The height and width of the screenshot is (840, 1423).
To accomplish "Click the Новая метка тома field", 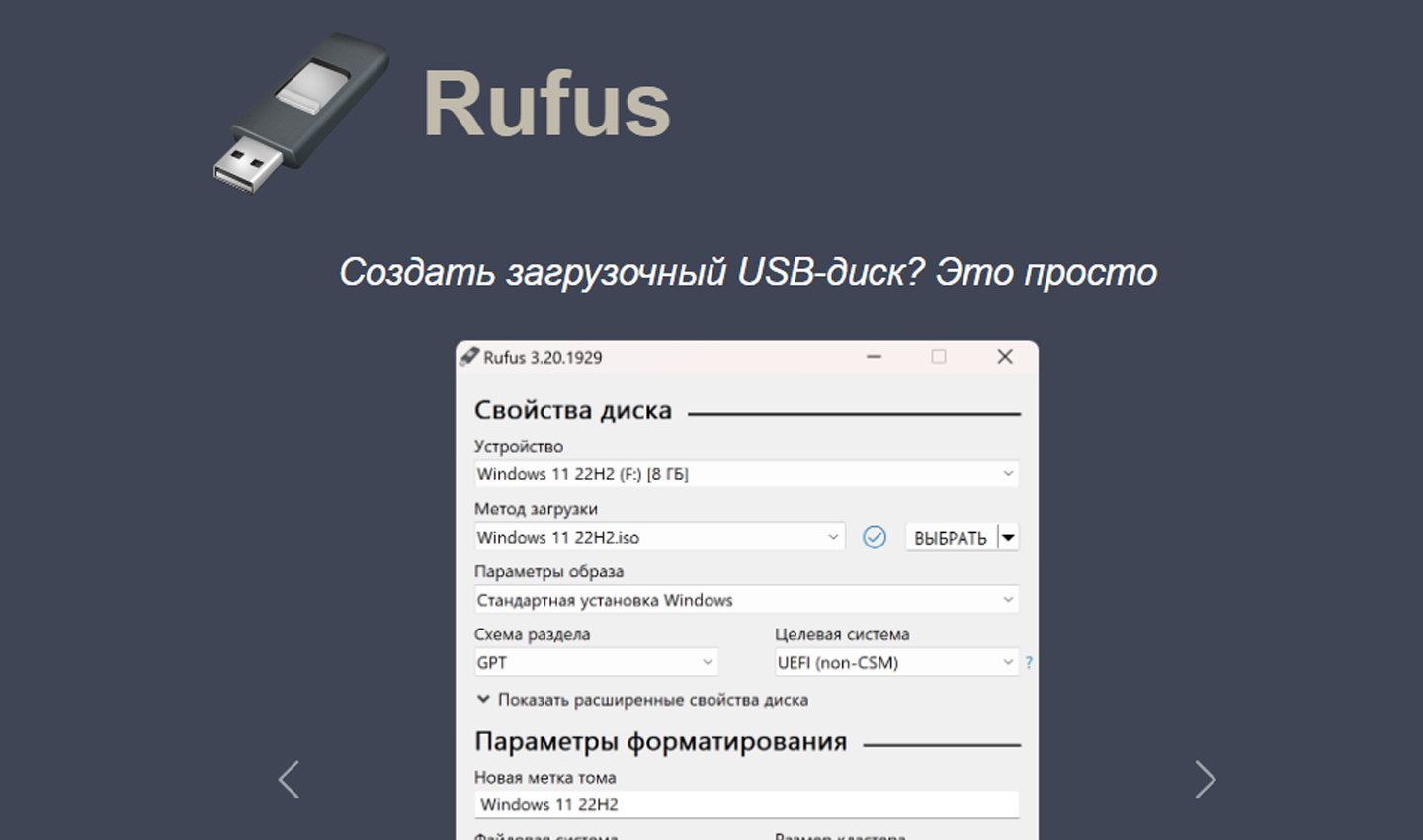I will [746, 804].
